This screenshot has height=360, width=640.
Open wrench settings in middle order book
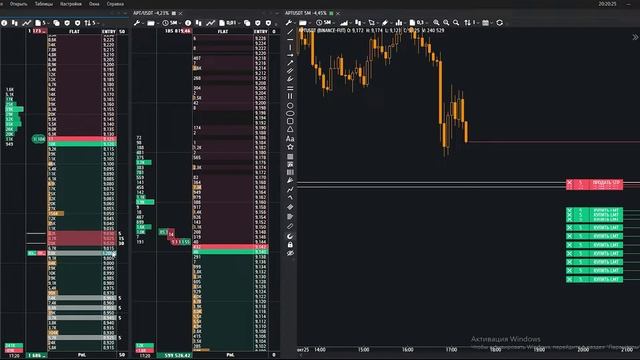[138, 23]
